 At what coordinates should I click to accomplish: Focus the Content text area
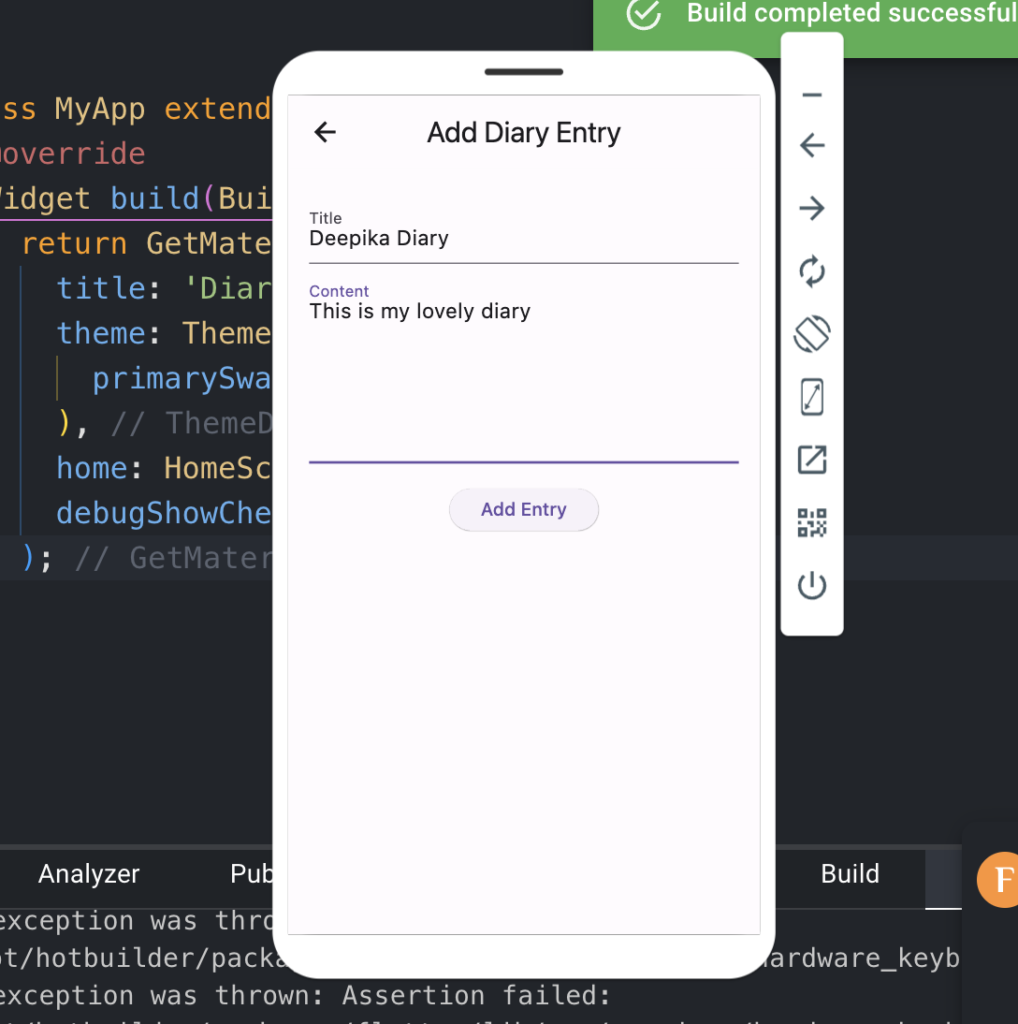(524, 372)
